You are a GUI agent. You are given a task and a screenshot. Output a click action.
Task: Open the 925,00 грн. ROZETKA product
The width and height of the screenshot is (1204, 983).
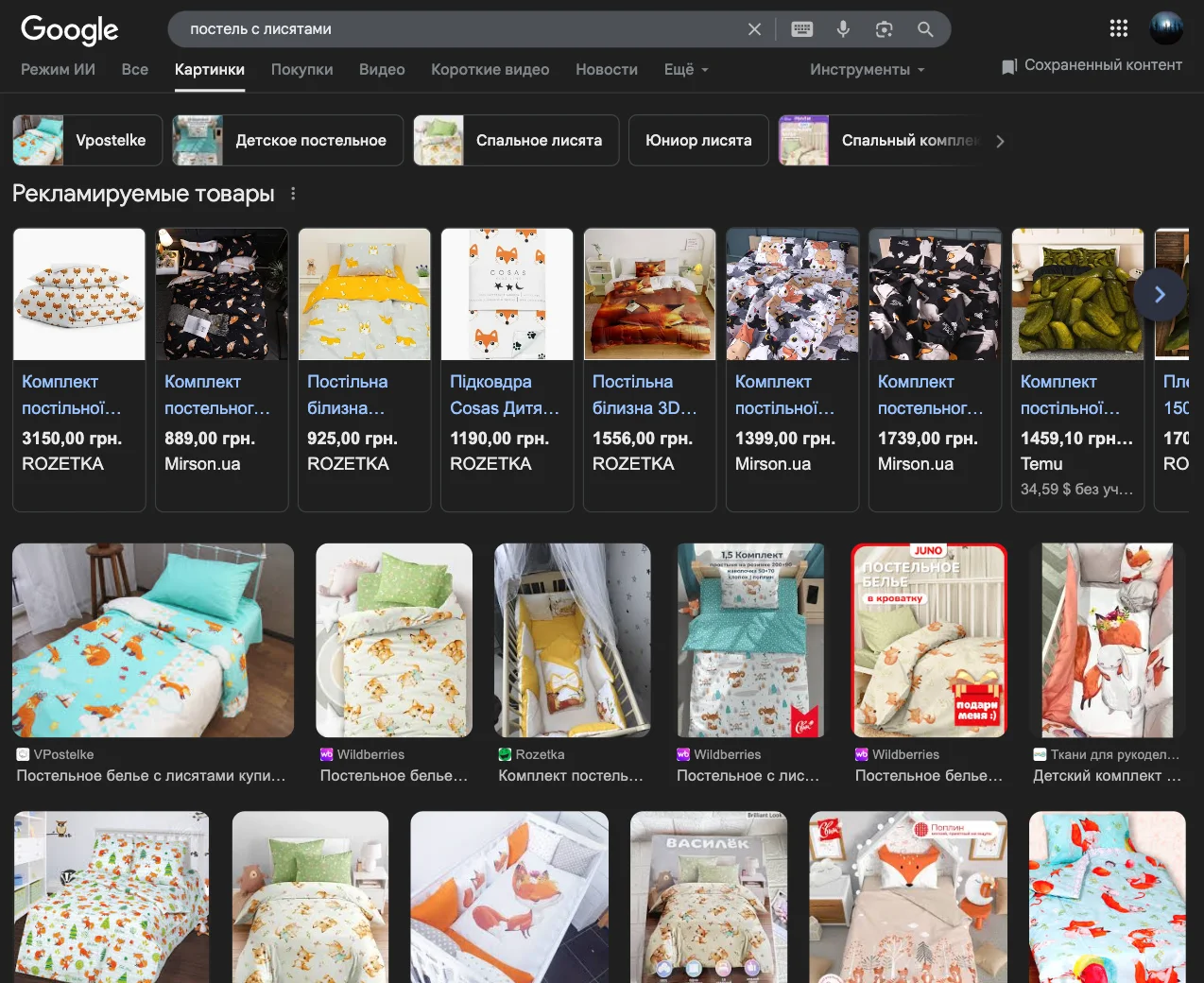tap(365, 370)
